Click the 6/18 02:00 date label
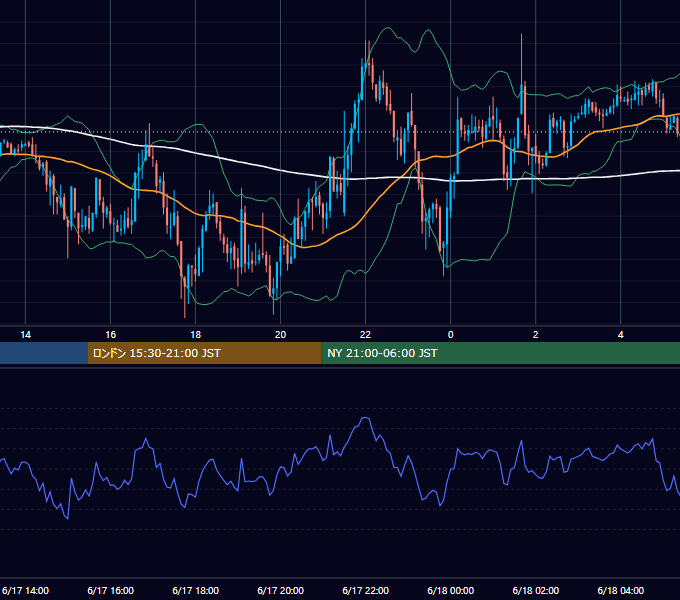 point(536,590)
